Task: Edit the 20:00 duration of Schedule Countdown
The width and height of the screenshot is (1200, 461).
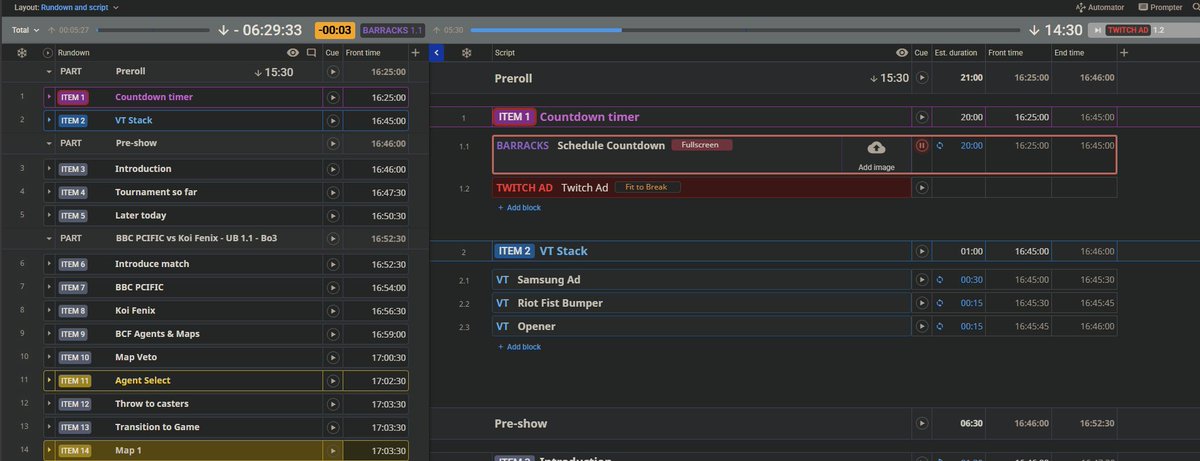Action: tap(971, 145)
